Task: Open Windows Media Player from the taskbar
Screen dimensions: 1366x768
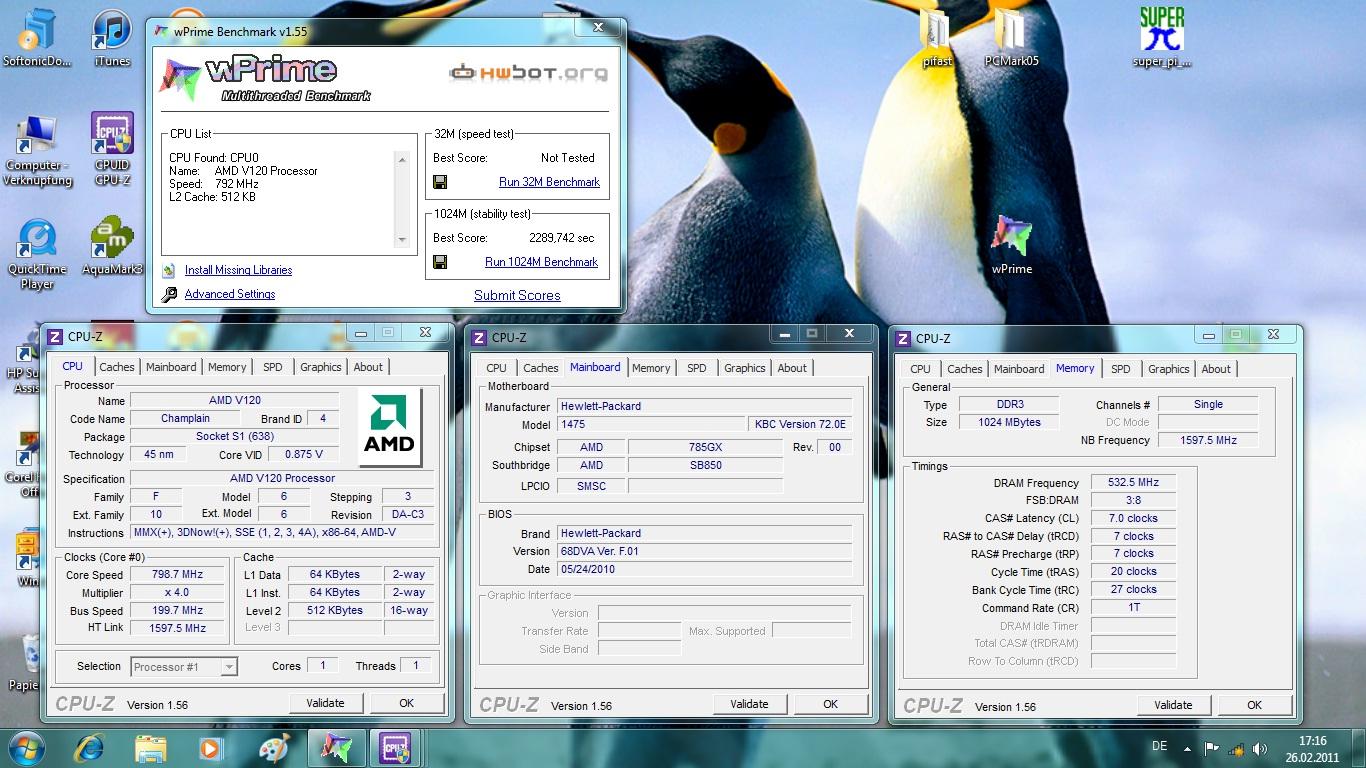Action: [x=210, y=748]
